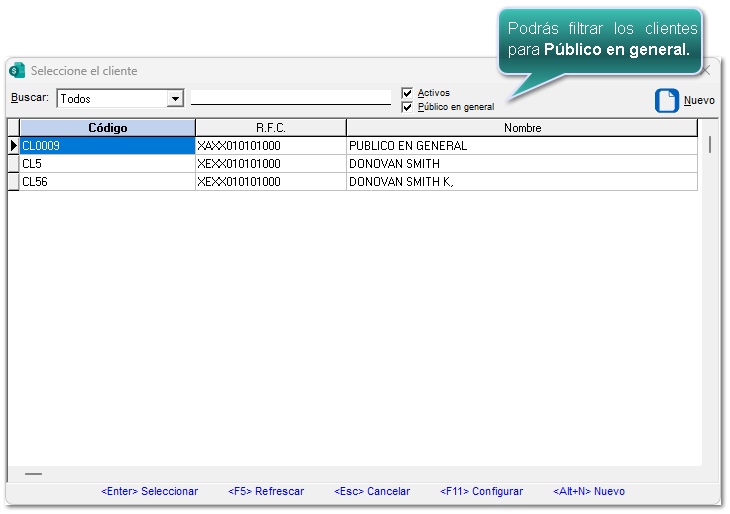
Task: Sort by the Código column header
Action: [x=107, y=128]
